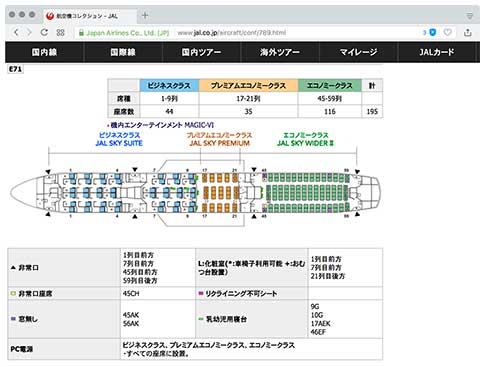Image resolution: width=485 pixels, height=367 pixels.
Task: Click the ビジネスクラス table header
Action: [169, 86]
